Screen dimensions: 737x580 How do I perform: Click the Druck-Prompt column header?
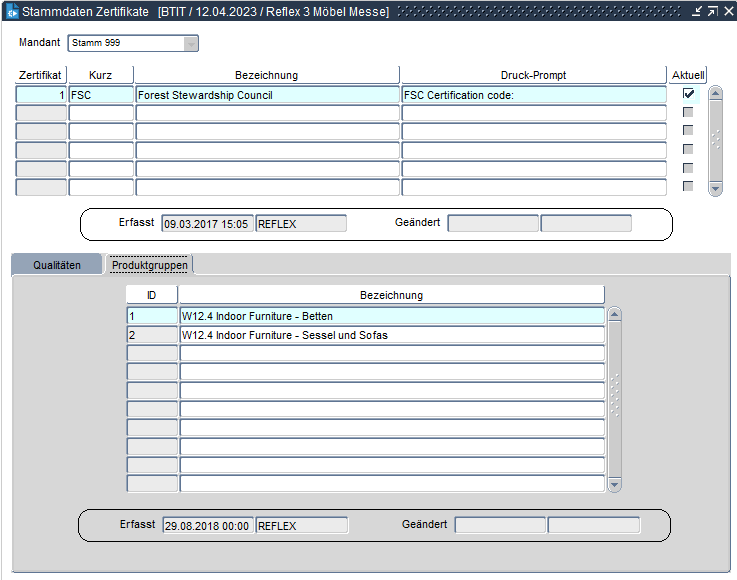[533, 75]
